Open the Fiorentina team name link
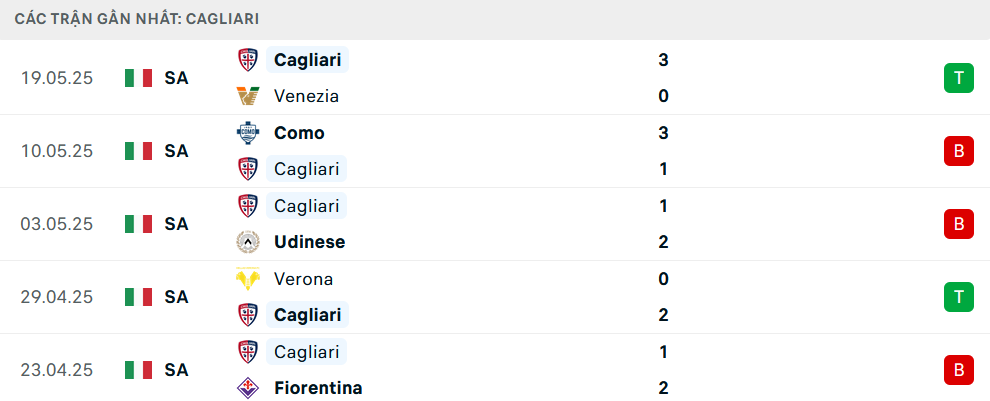Image resolution: width=990 pixels, height=401 pixels. [318, 388]
